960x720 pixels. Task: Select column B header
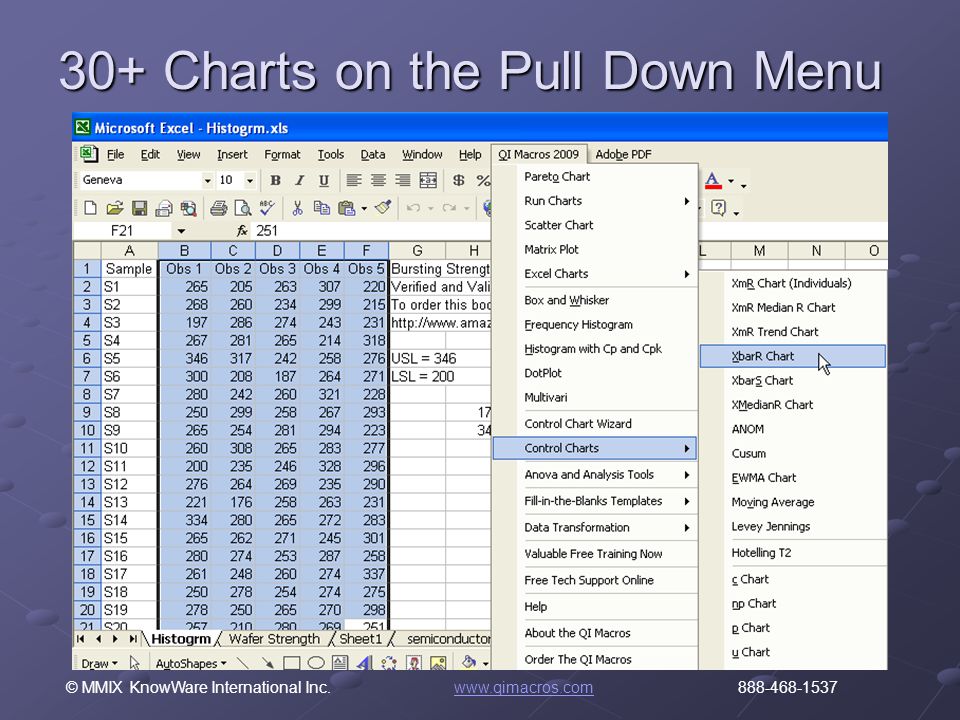[x=184, y=250]
